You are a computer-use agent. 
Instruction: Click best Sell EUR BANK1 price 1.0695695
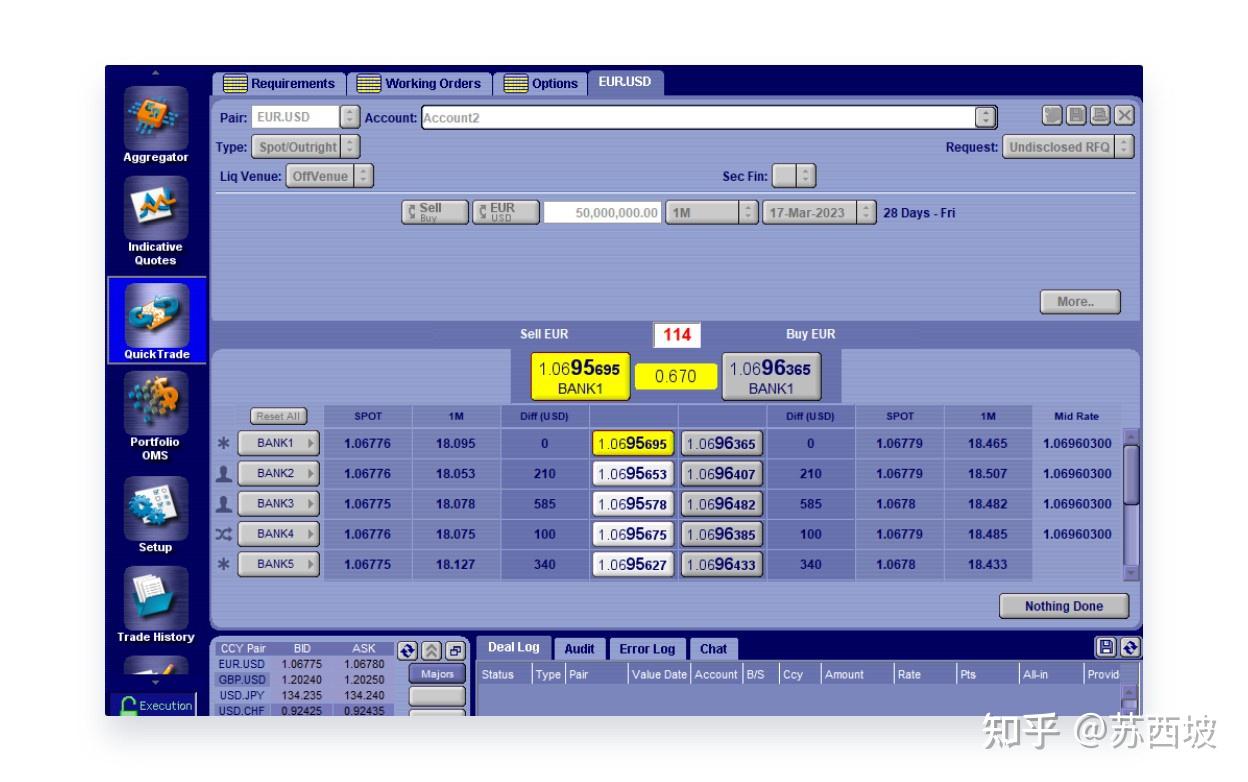point(579,377)
